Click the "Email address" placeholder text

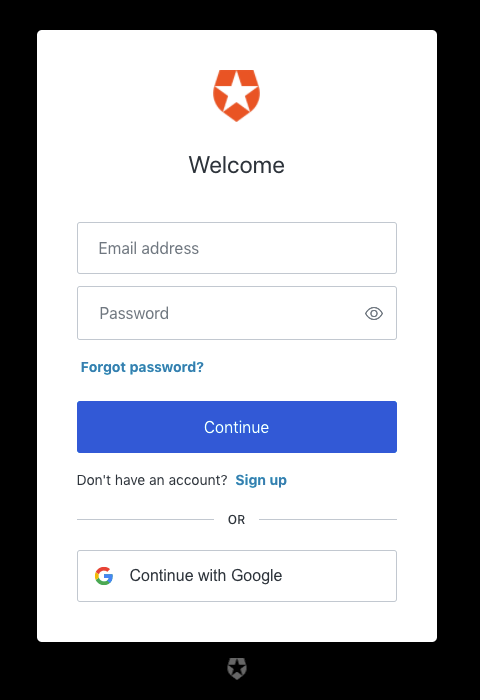(149, 248)
